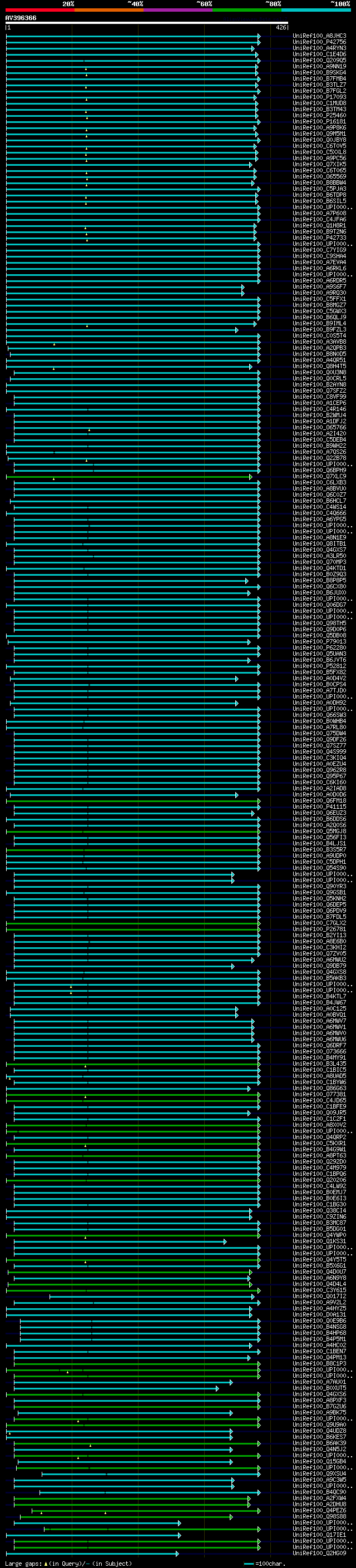Select hit label UniRef100_Q209Q5
The width and height of the screenshot is (356, 1568).
[x=319, y=60]
